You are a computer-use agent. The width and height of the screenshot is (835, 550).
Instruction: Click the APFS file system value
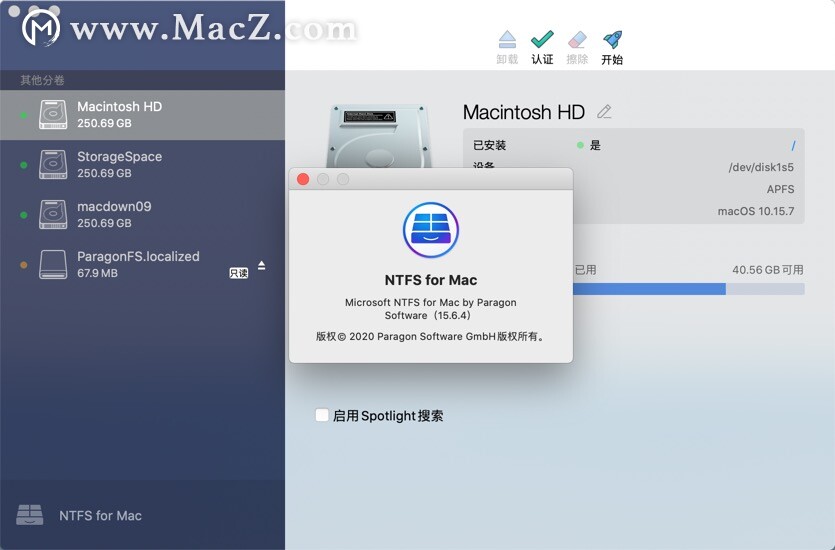pyautogui.click(x=780, y=189)
